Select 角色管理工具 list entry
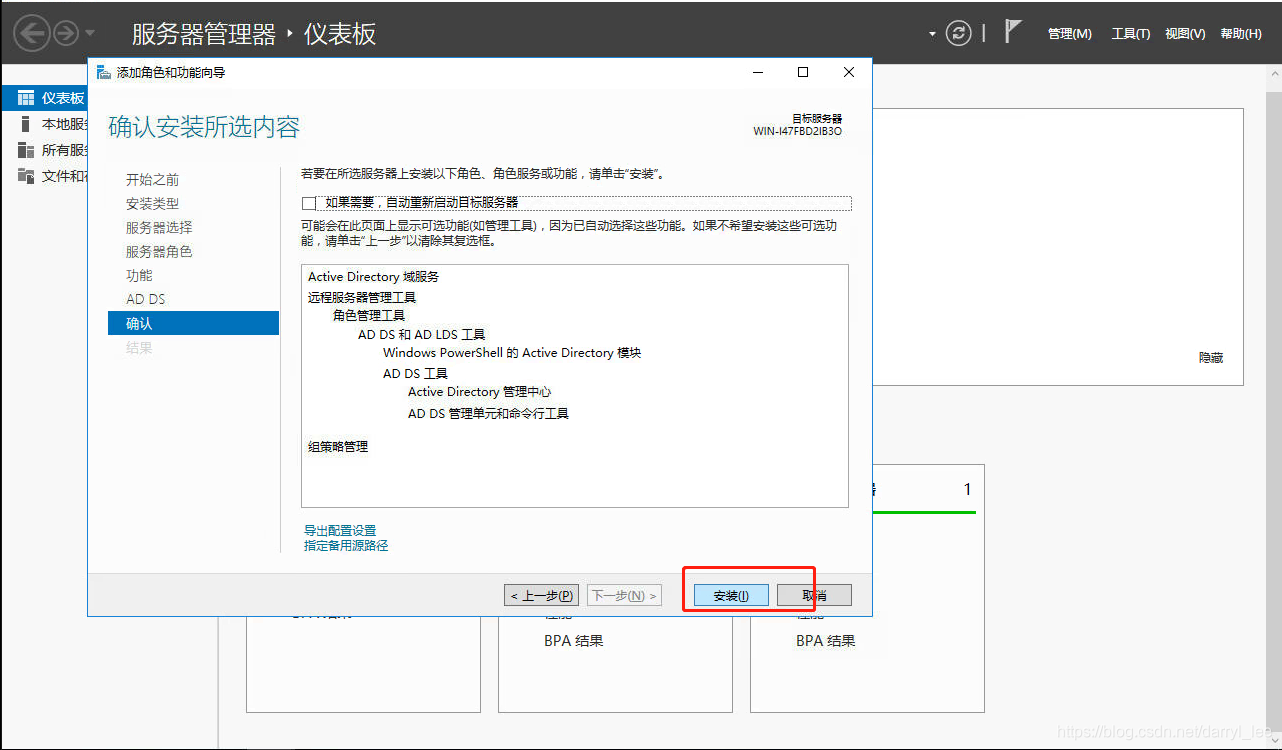This screenshot has height=750, width=1282. pos(369,315)
